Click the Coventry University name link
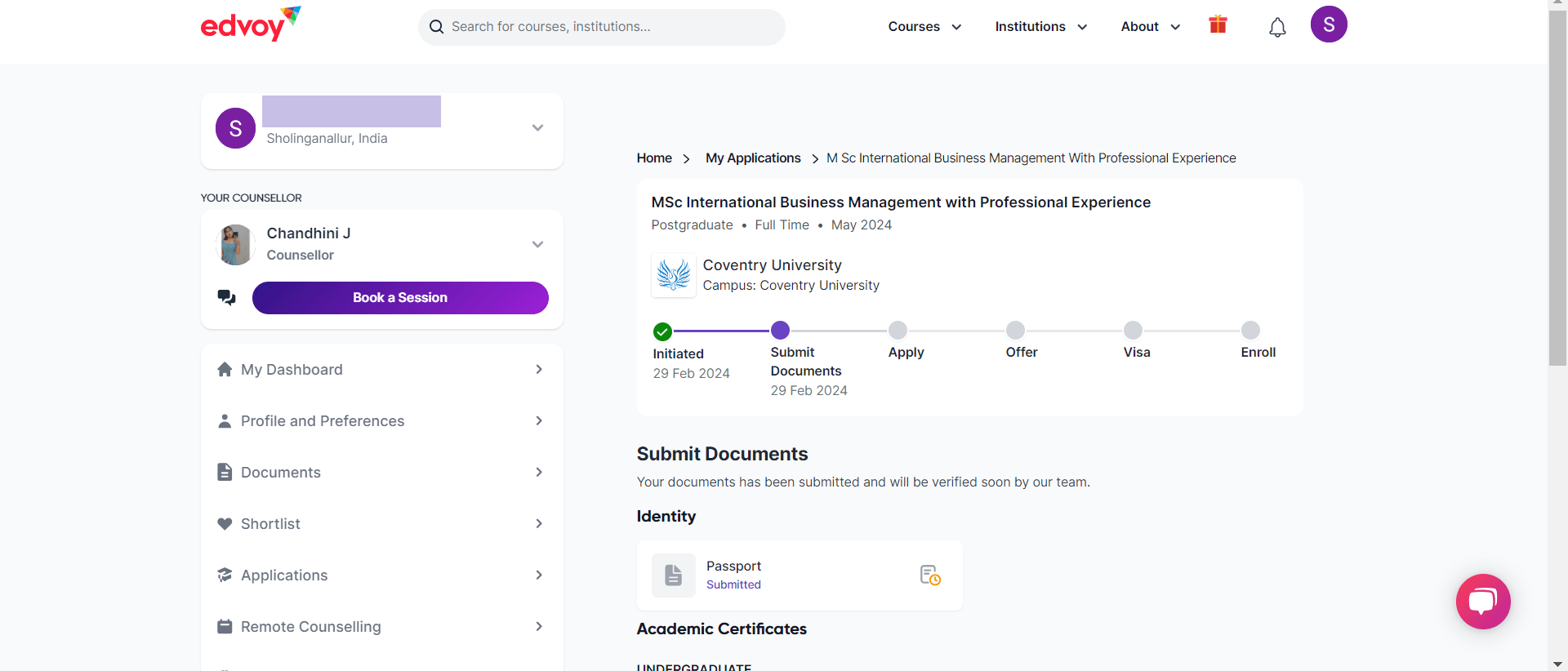Image resolution: width=1568 pixels, height=671 pixels. tap(772, 265)
